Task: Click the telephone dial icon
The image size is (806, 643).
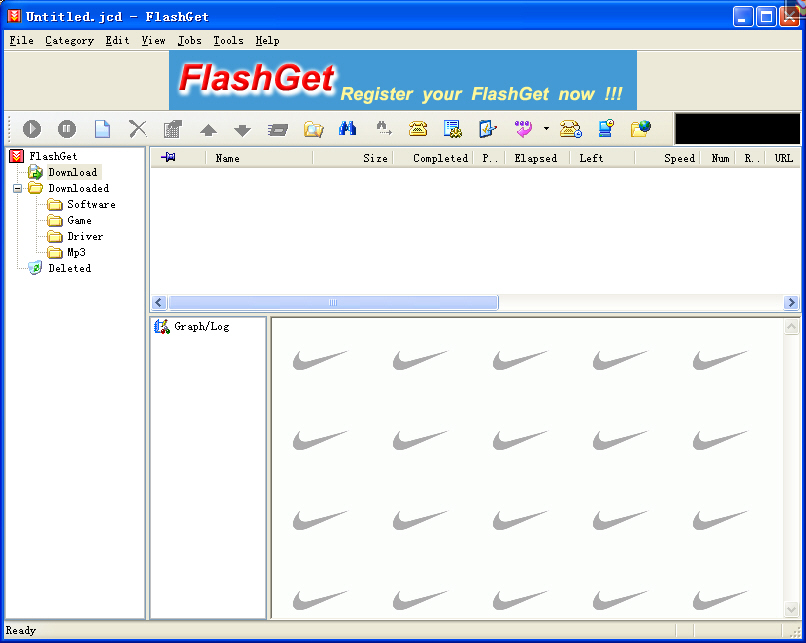Action: 418,128
